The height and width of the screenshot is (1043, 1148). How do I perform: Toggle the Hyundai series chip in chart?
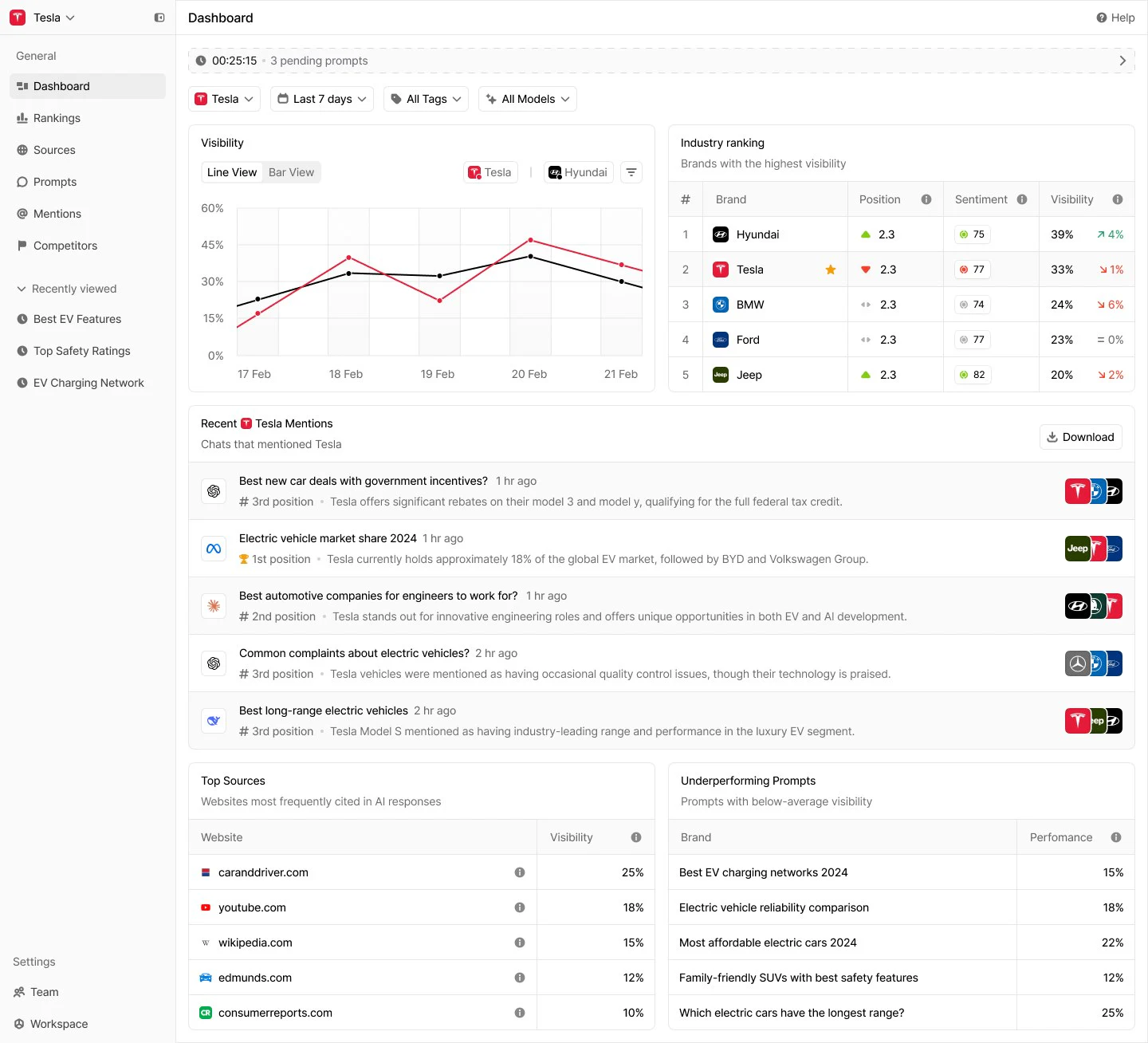(579, 172)
